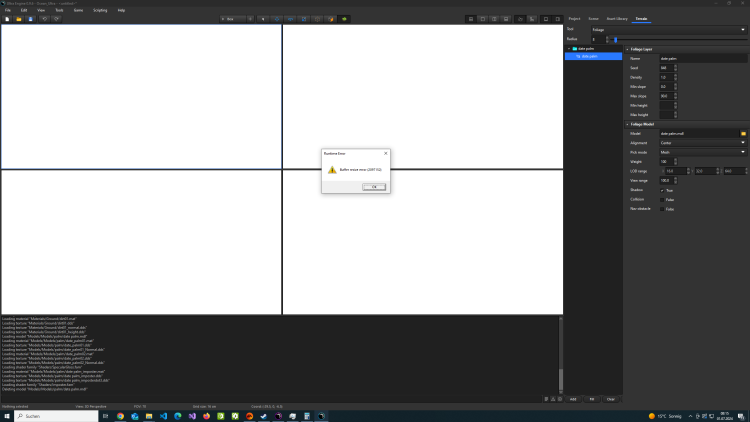
Task: Enable the Collision checkbox
Action: point(662,199)
